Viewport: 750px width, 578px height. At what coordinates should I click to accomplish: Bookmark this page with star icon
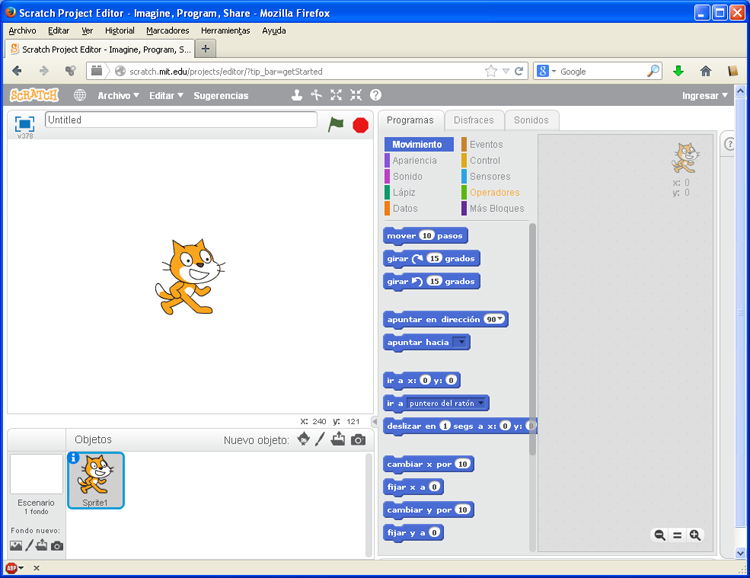[x=491, y=71]
